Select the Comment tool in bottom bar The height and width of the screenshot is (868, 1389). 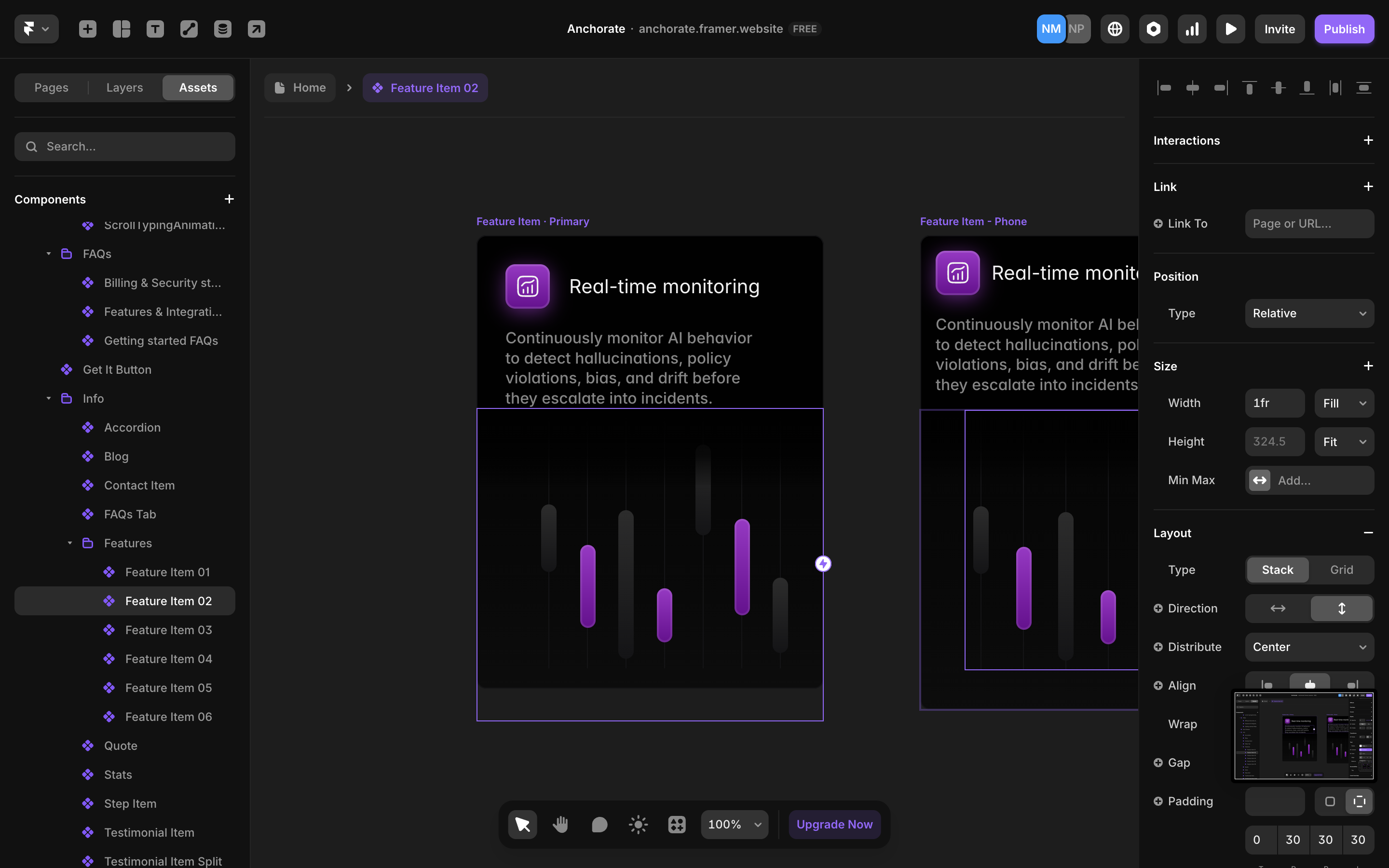click(x=599, y=825)
